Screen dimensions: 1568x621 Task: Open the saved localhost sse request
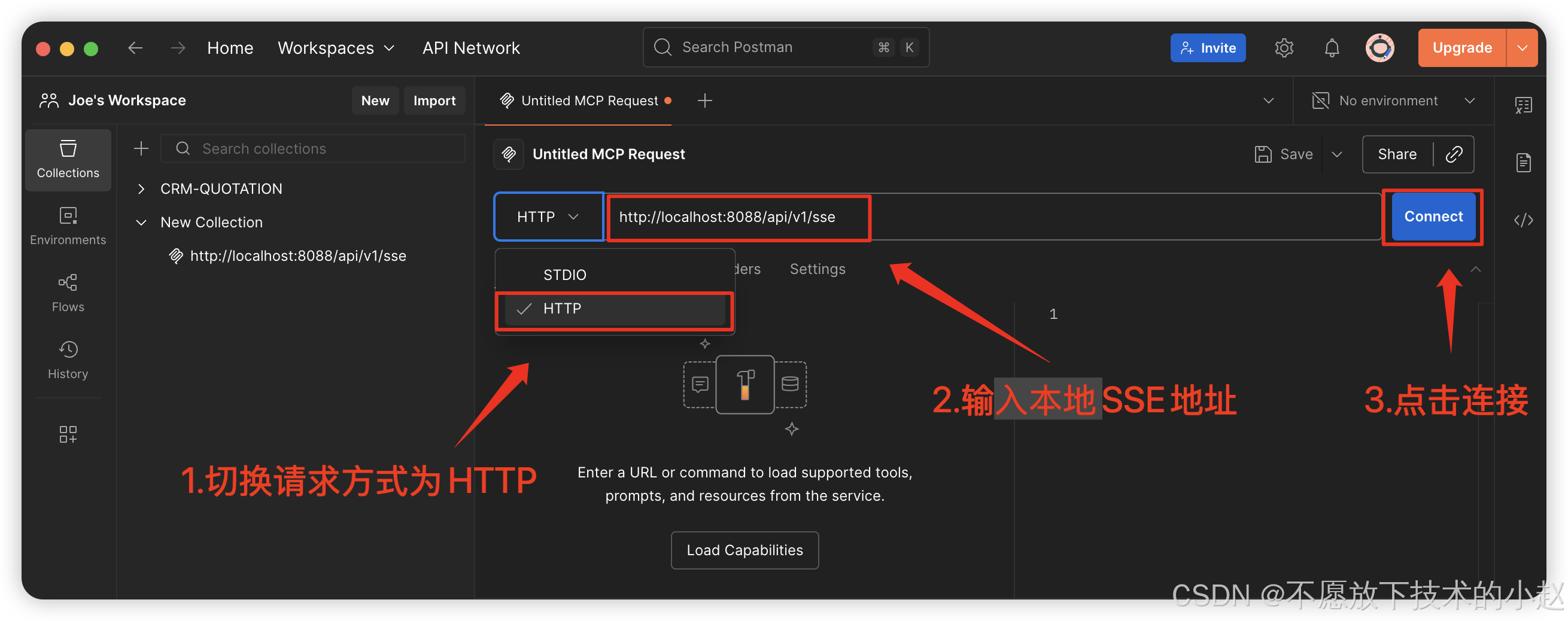297,255
